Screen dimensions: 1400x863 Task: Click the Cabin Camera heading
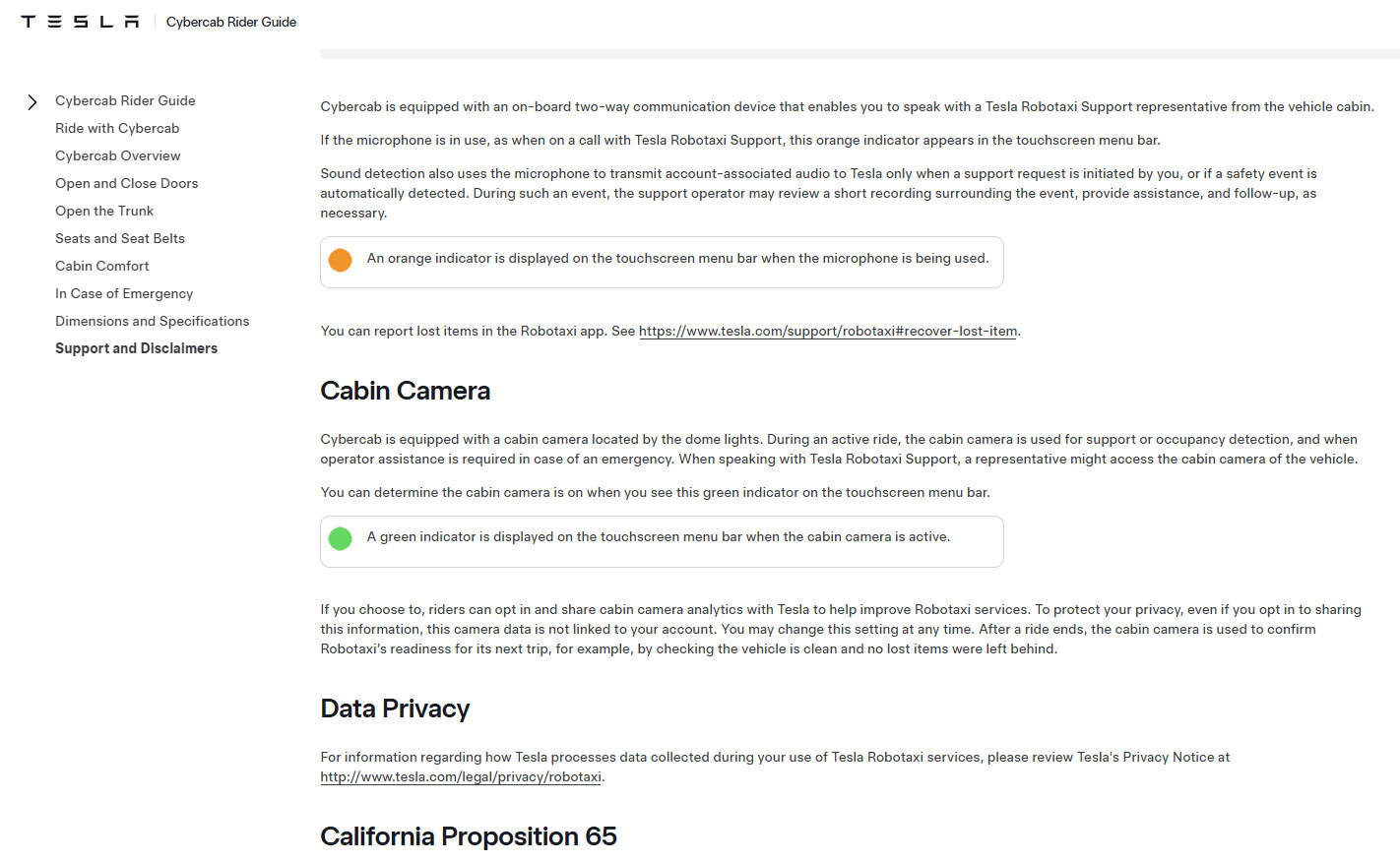click(x=405, y=391)
